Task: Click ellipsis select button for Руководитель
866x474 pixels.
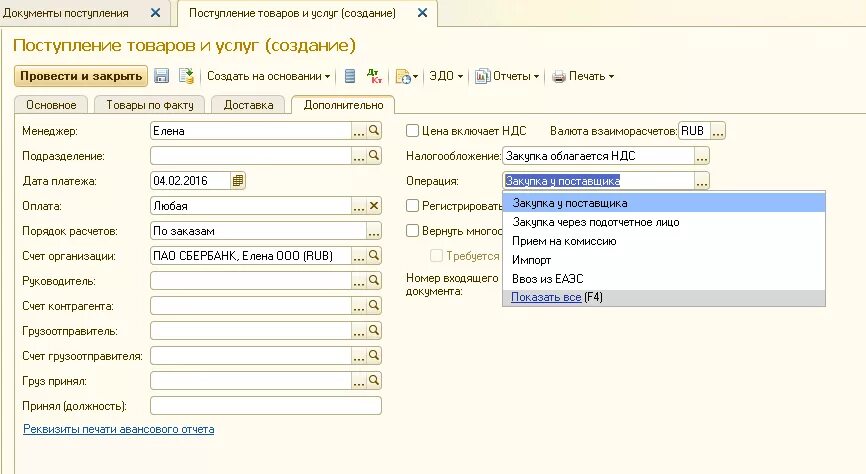Action: coord(359,281)
